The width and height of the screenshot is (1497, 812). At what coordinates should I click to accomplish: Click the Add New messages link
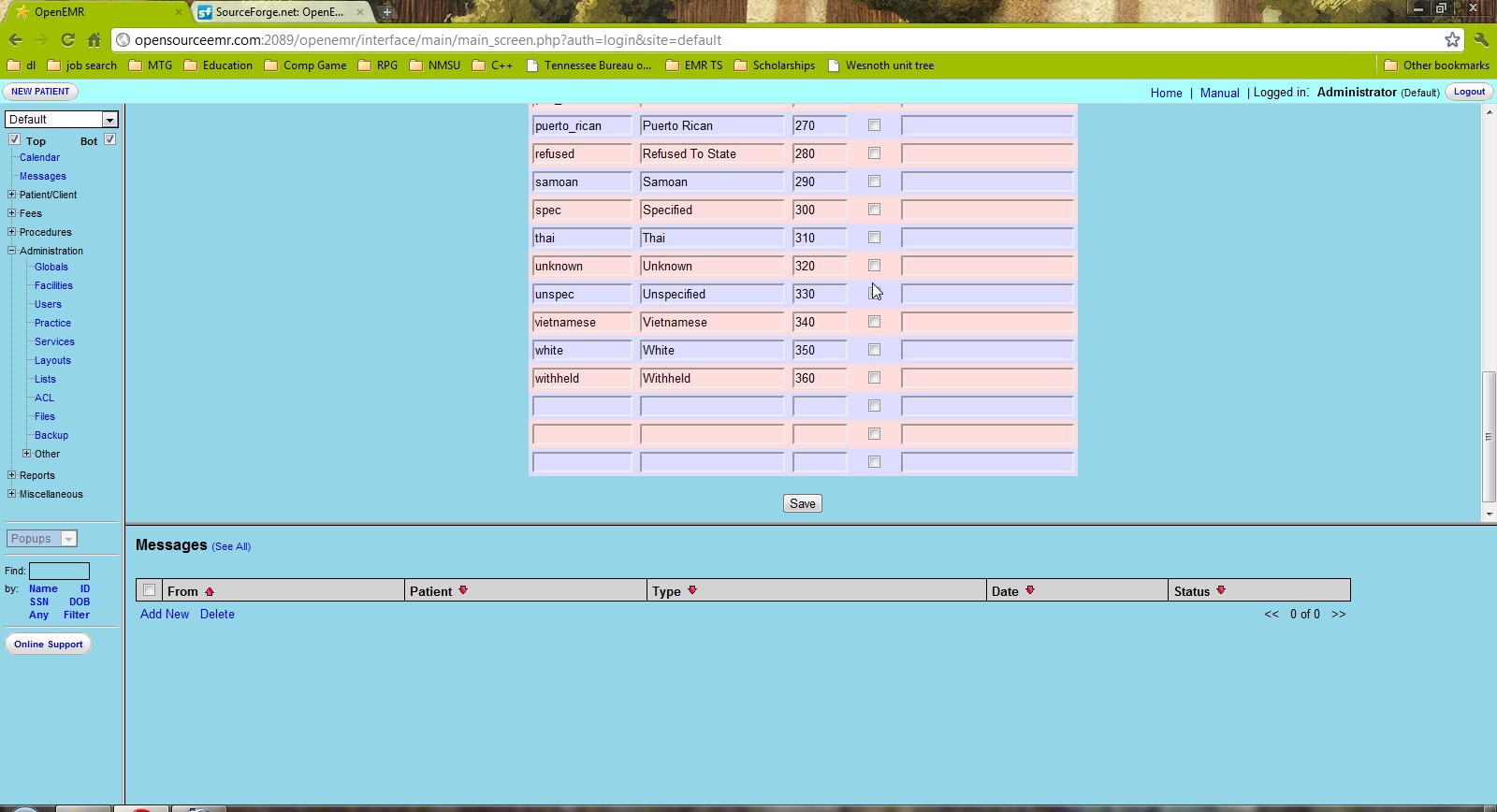tap(165, 615)
